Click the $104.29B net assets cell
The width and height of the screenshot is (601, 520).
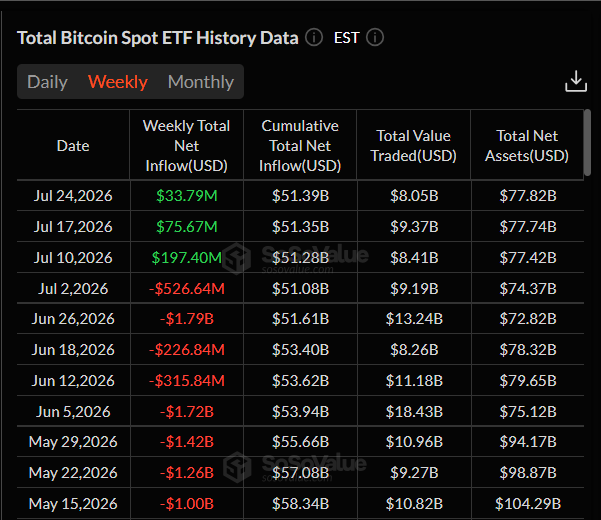528,504
